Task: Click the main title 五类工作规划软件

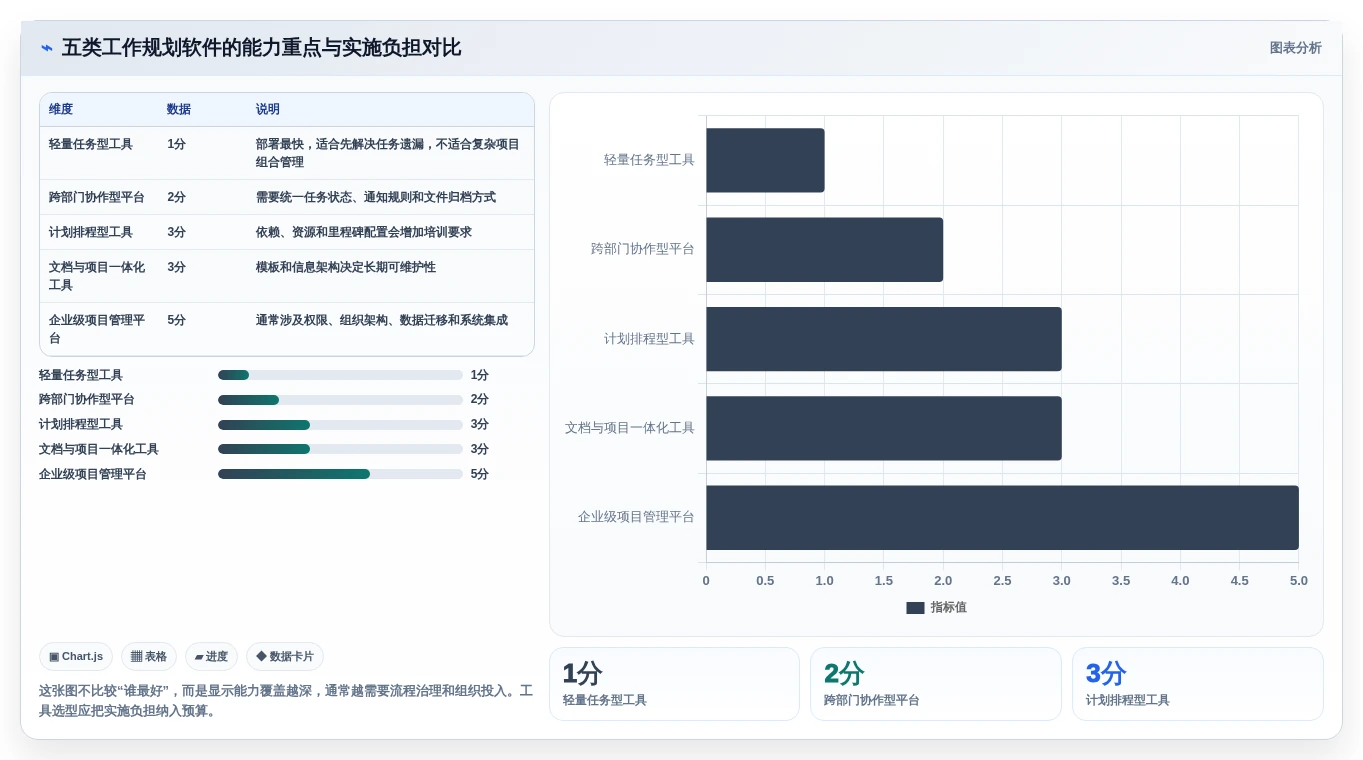Action: pos(262,48)
